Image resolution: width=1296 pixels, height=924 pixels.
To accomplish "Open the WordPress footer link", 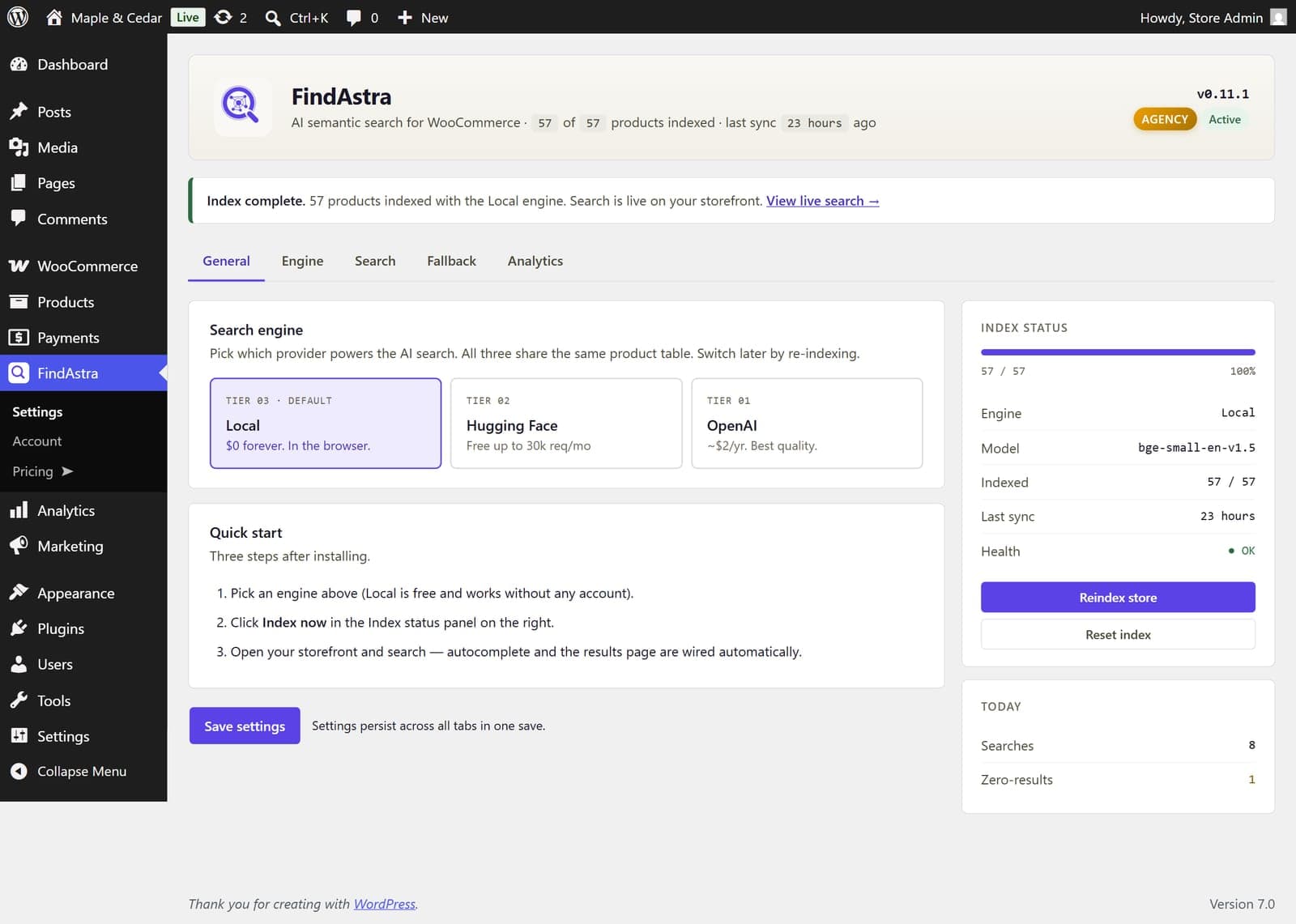I will pyautogui.click(x=384, y=904).
